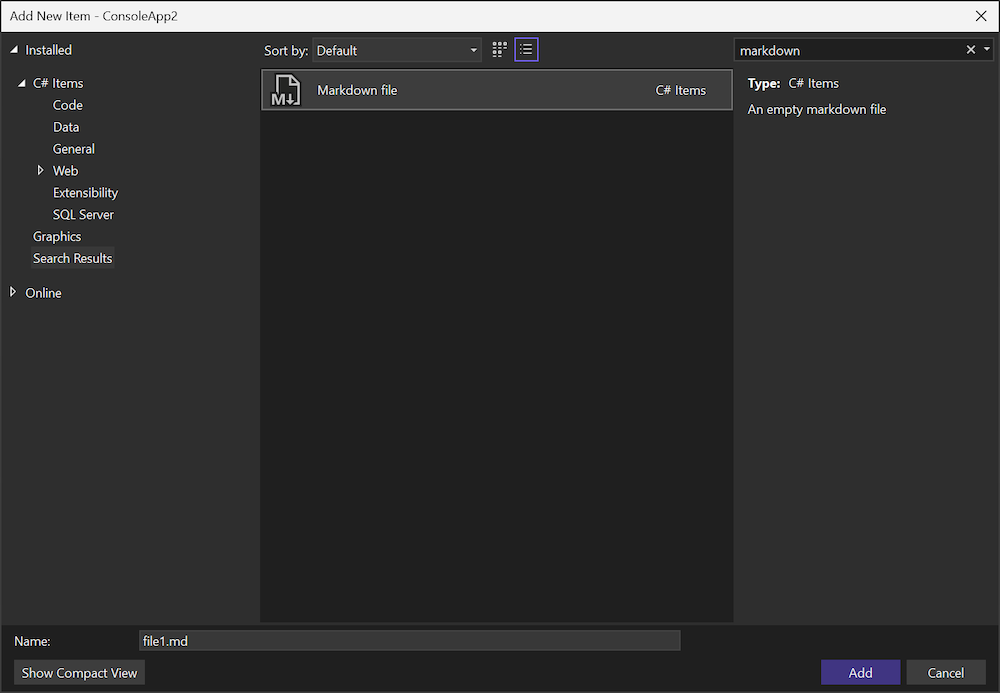Select the Data category
This screenshot has height=693, width=1000.
pyautogui.click(x=66, y=127)
